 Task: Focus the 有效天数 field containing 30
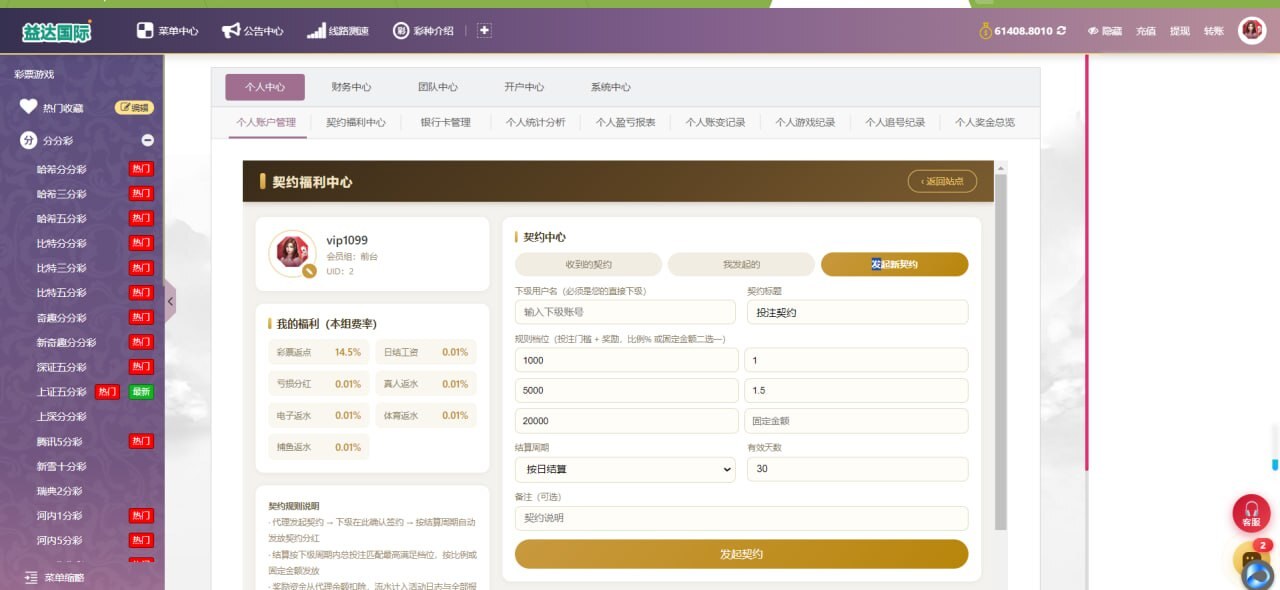pos(858,469)
